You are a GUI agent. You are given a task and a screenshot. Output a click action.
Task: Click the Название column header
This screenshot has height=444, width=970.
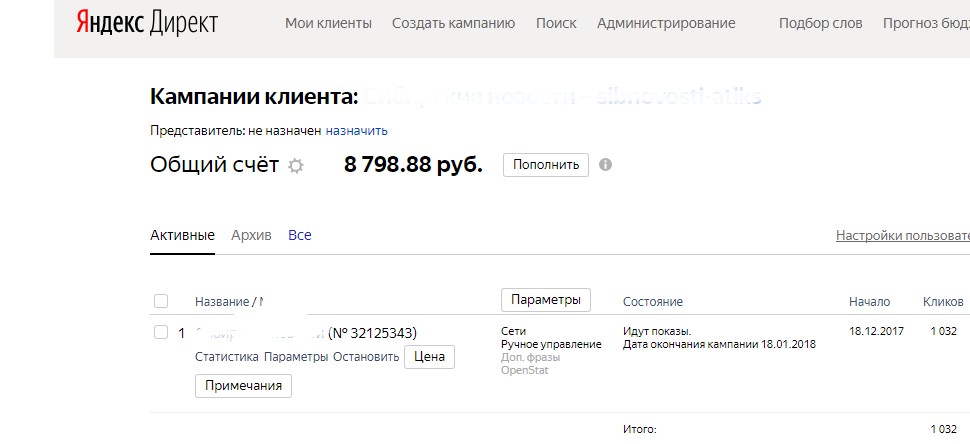221,302
